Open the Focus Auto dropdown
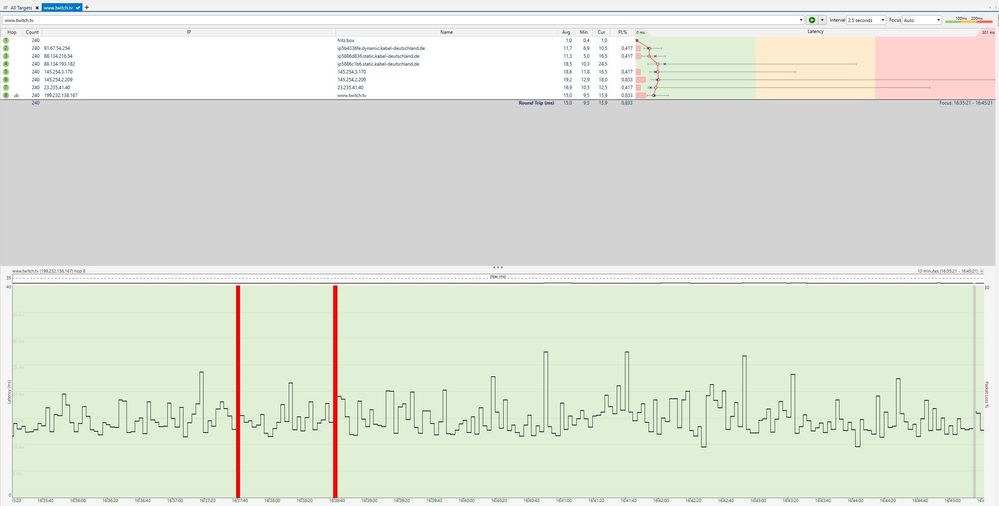Screen dimensions: 999x506 point(922,20)
